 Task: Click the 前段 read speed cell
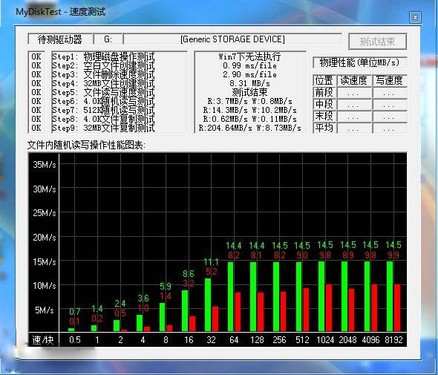pyautogui.click(x=354, y=93)
